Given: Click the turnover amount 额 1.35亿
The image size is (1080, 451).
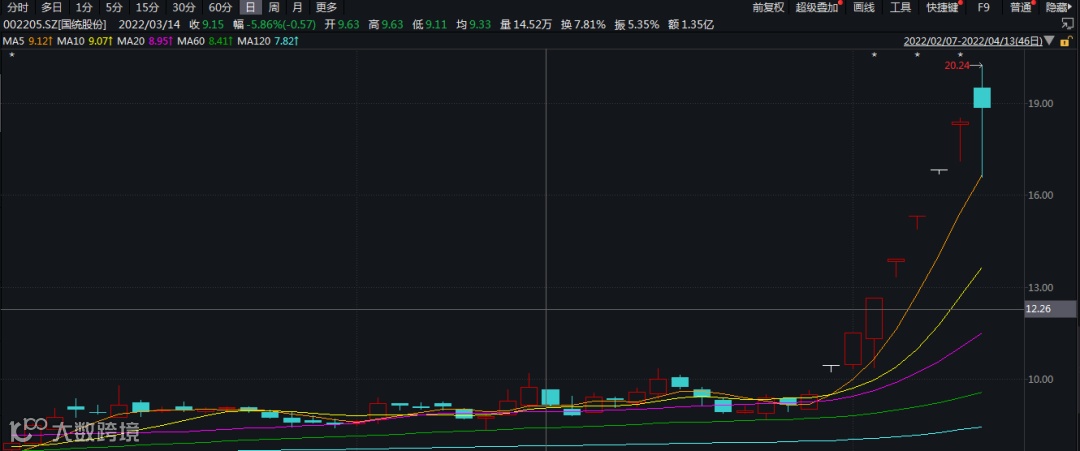Looking at the screenshot, I should [x=691, y=25].
